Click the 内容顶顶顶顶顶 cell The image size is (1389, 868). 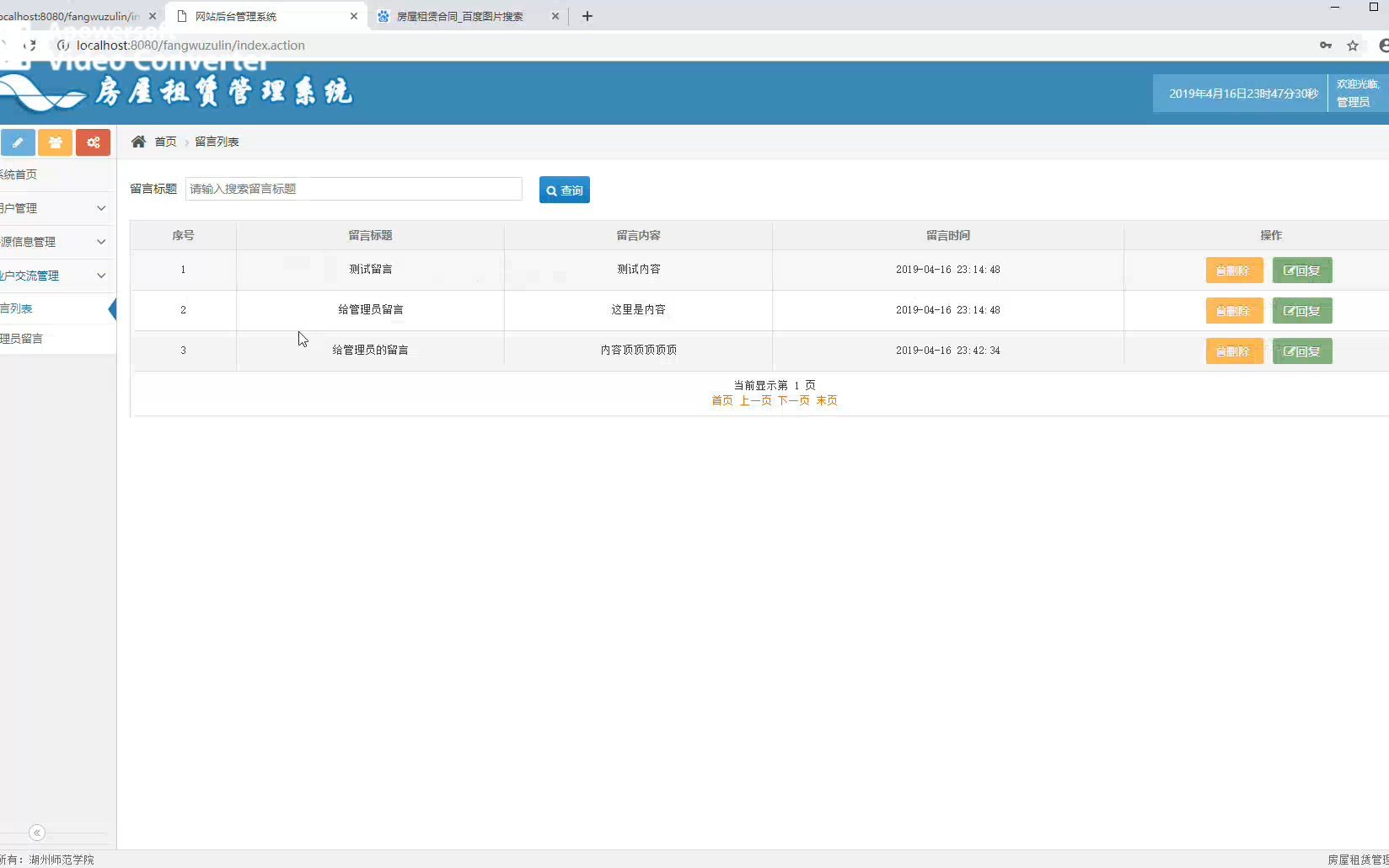pyautogui.click(x=638, y=350)
